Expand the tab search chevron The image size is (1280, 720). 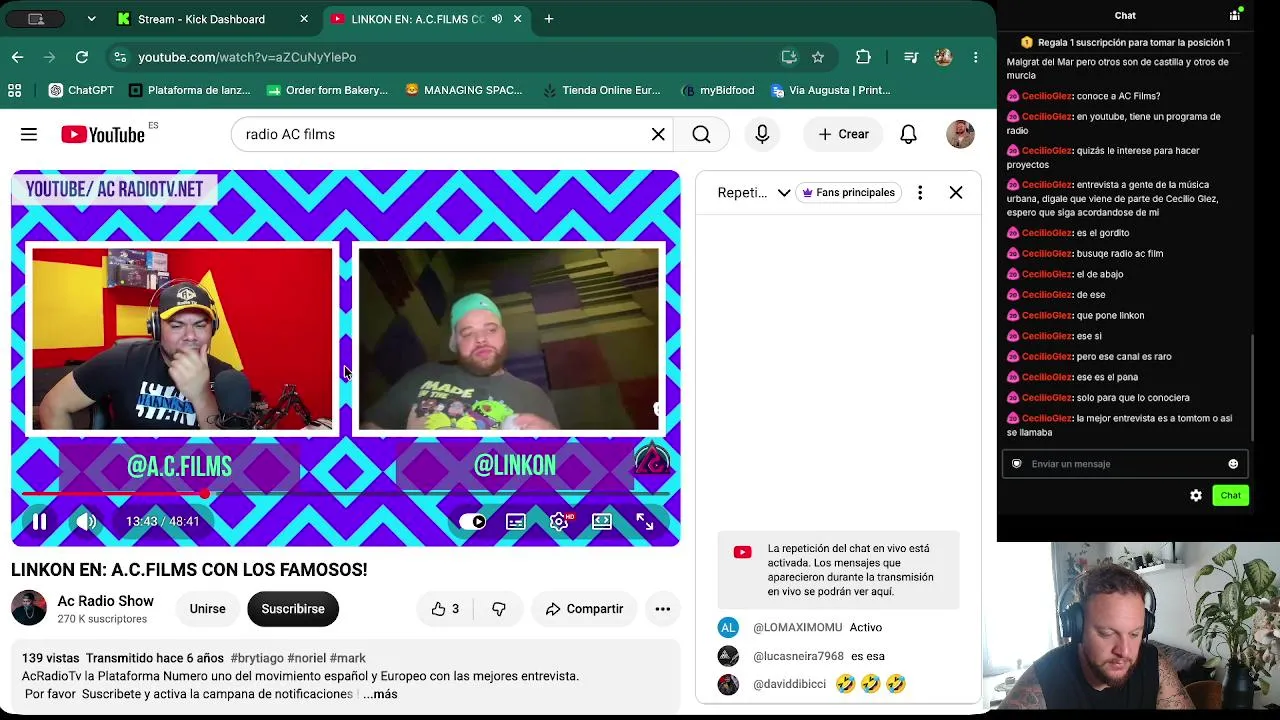coord(92,19)
